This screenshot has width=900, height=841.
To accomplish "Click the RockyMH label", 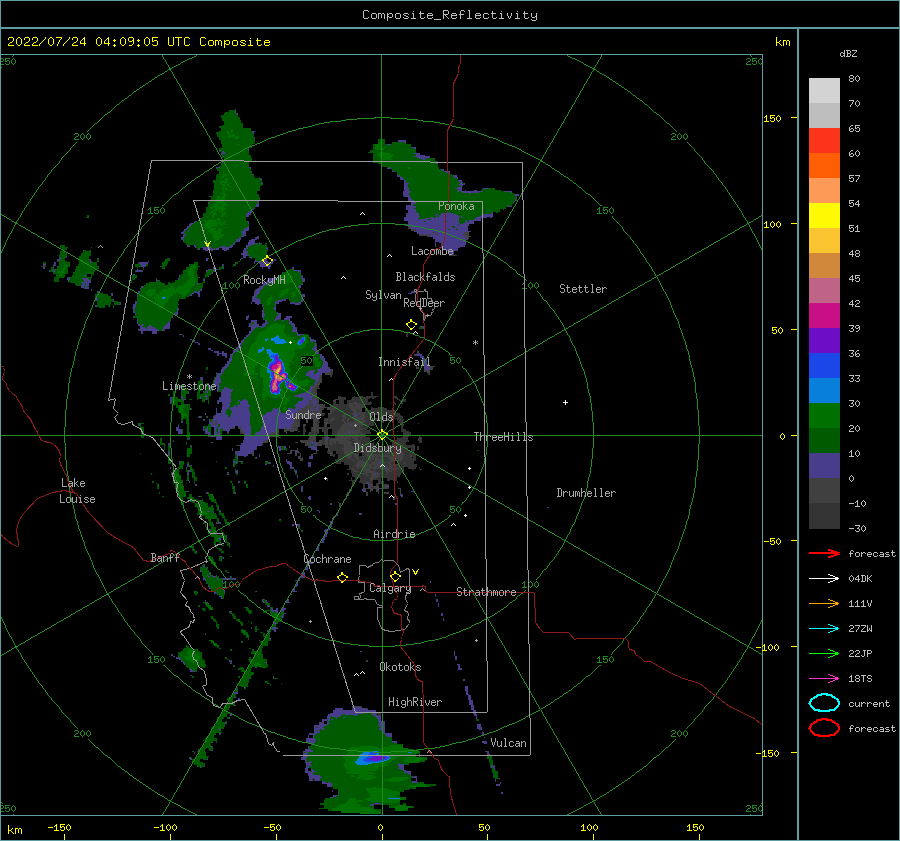I will 264,280.
